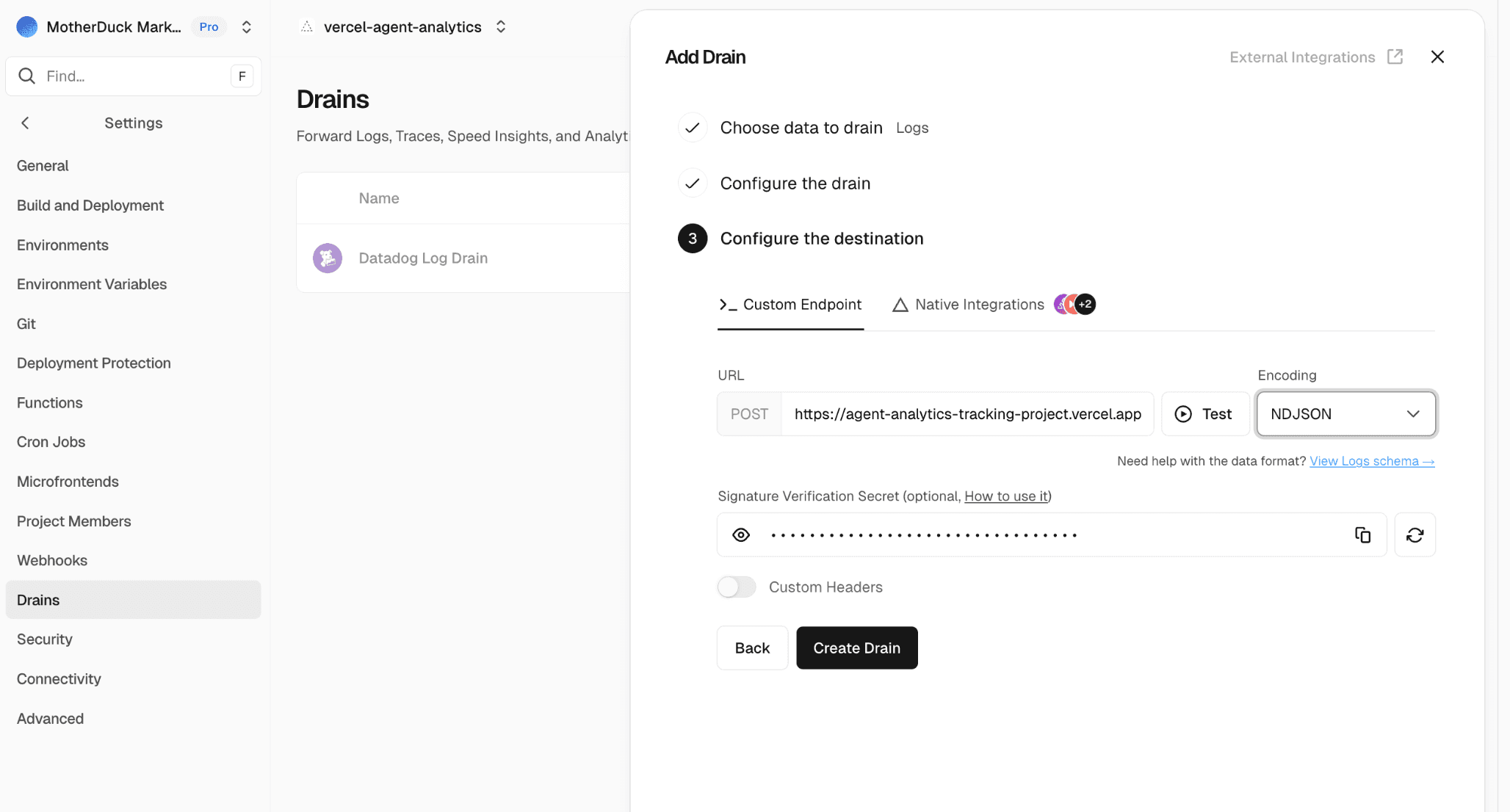1510x812 pixels.
Task: Open the search Find field magnifier icon
Action: pyautogui.click(x=26, y=76)
